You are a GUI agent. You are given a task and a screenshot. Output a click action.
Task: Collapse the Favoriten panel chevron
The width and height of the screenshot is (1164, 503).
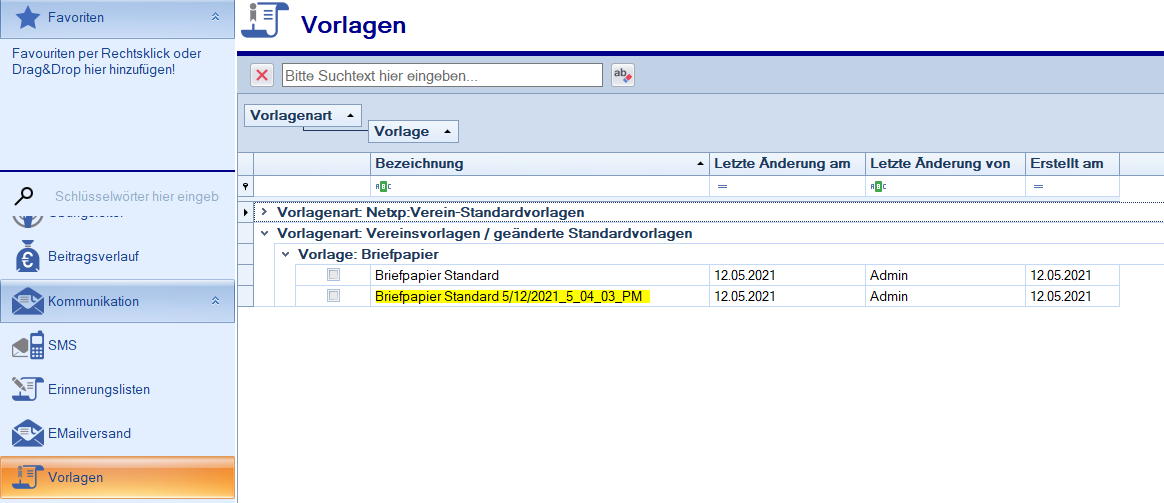(215, 16)
